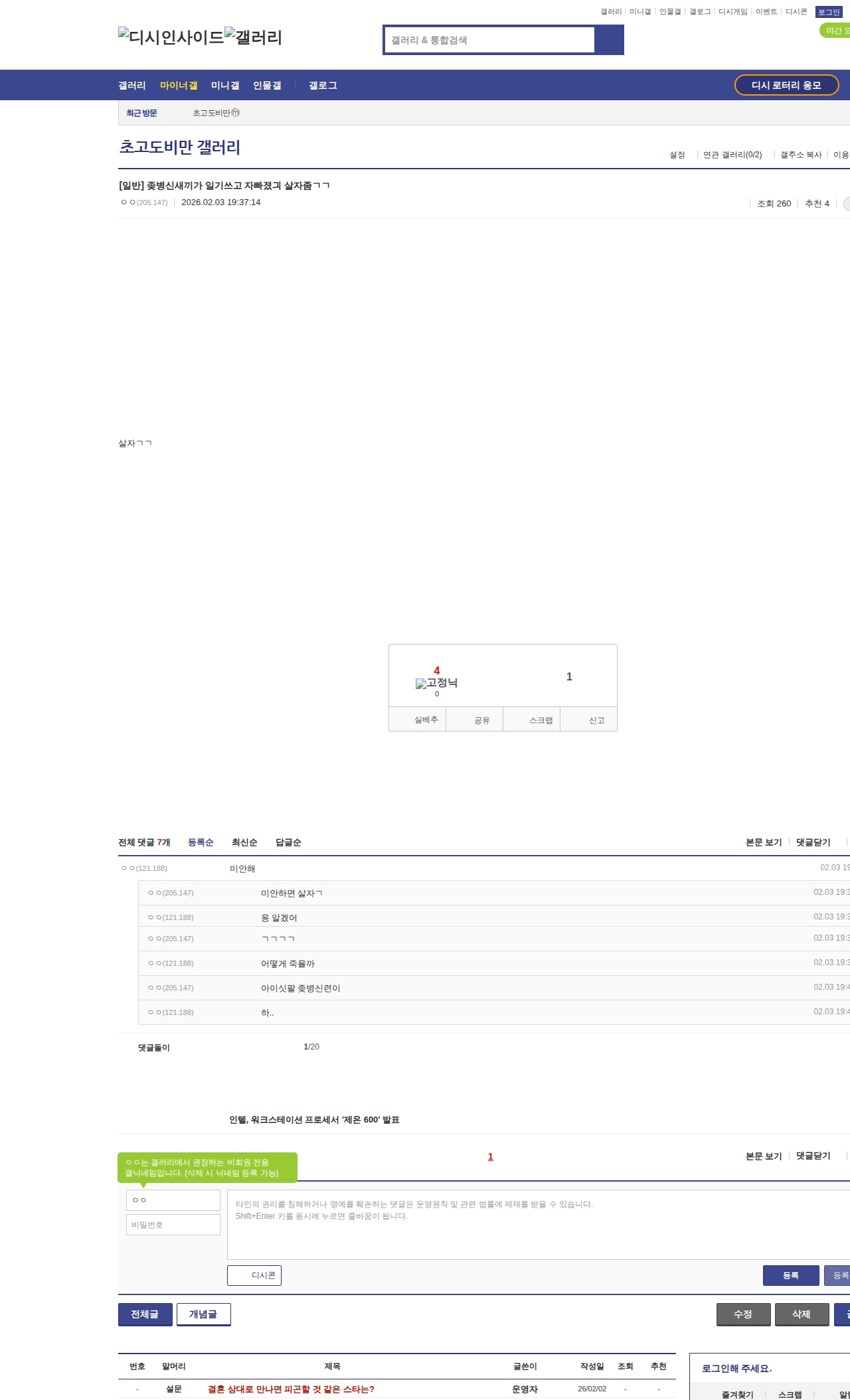850x1400 pixels.
Task: Select 미니갤 in the blue navigation bar
Action: click(225, 86)
